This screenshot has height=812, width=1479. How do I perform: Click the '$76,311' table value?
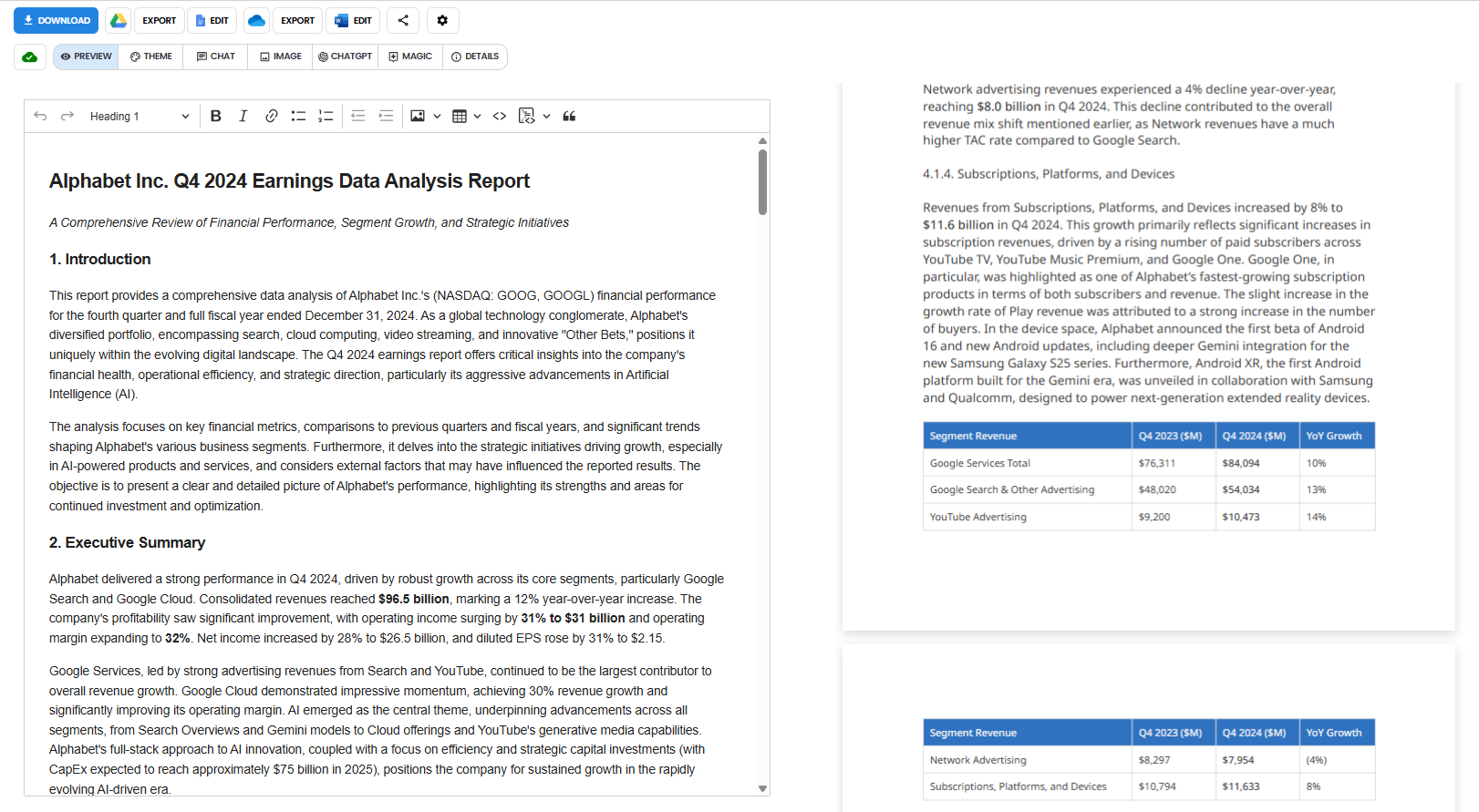1157,463
